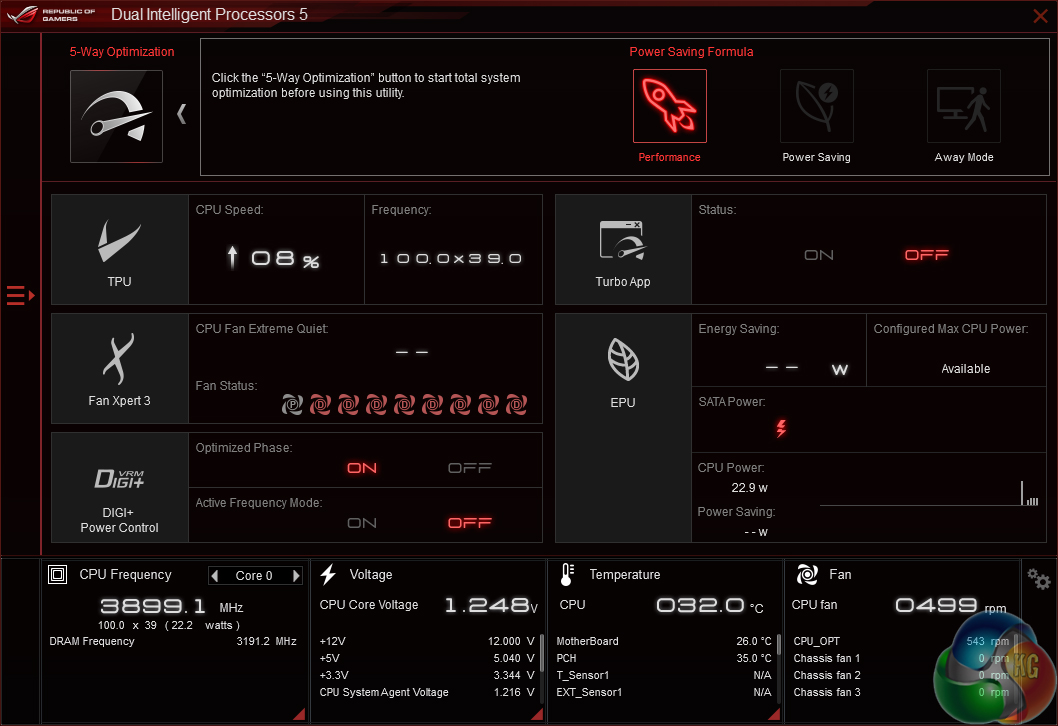Open the EPU energy settings
This screenshot has width=1058, height=726.
(622, 367)
